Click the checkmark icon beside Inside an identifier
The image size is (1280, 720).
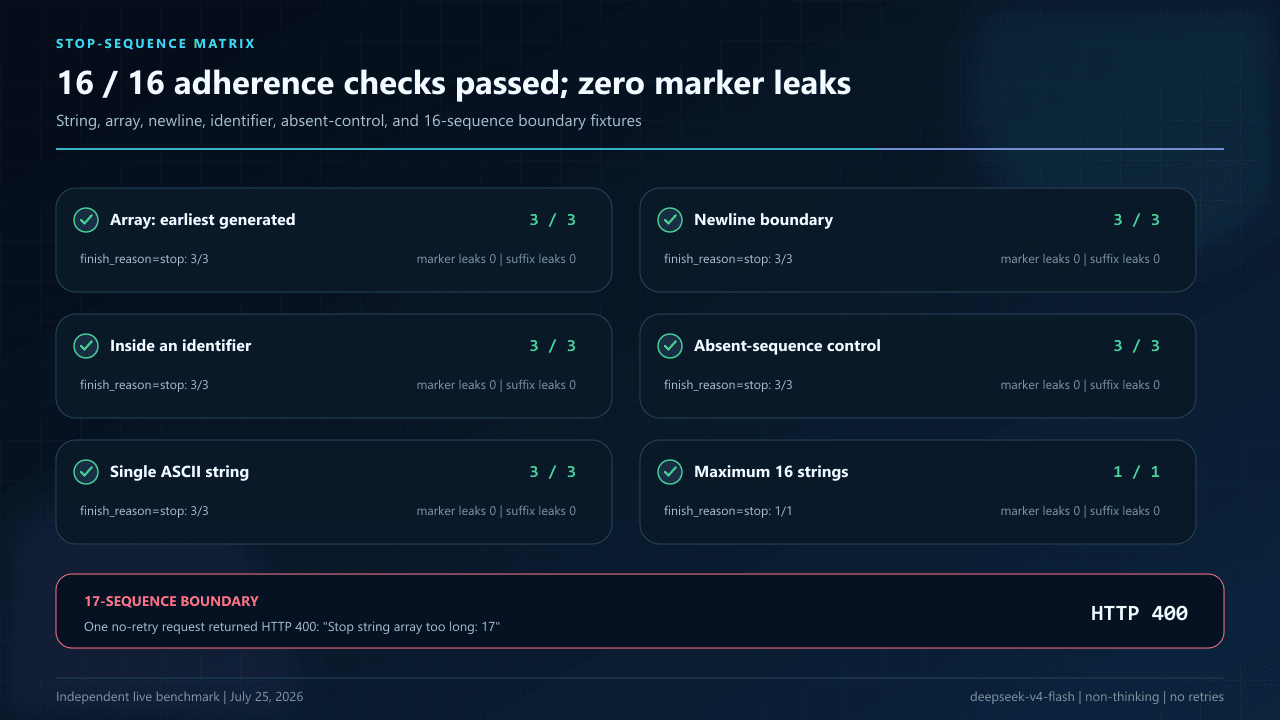coord(86,346)
